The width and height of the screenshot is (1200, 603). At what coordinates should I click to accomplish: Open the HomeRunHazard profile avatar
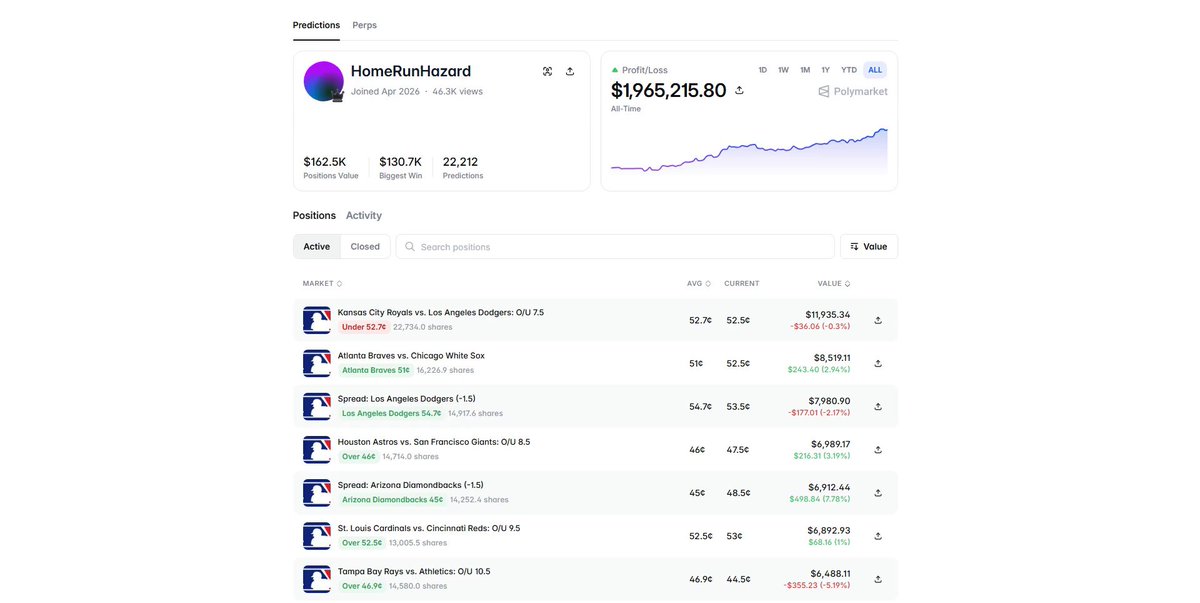click(324, 81)
